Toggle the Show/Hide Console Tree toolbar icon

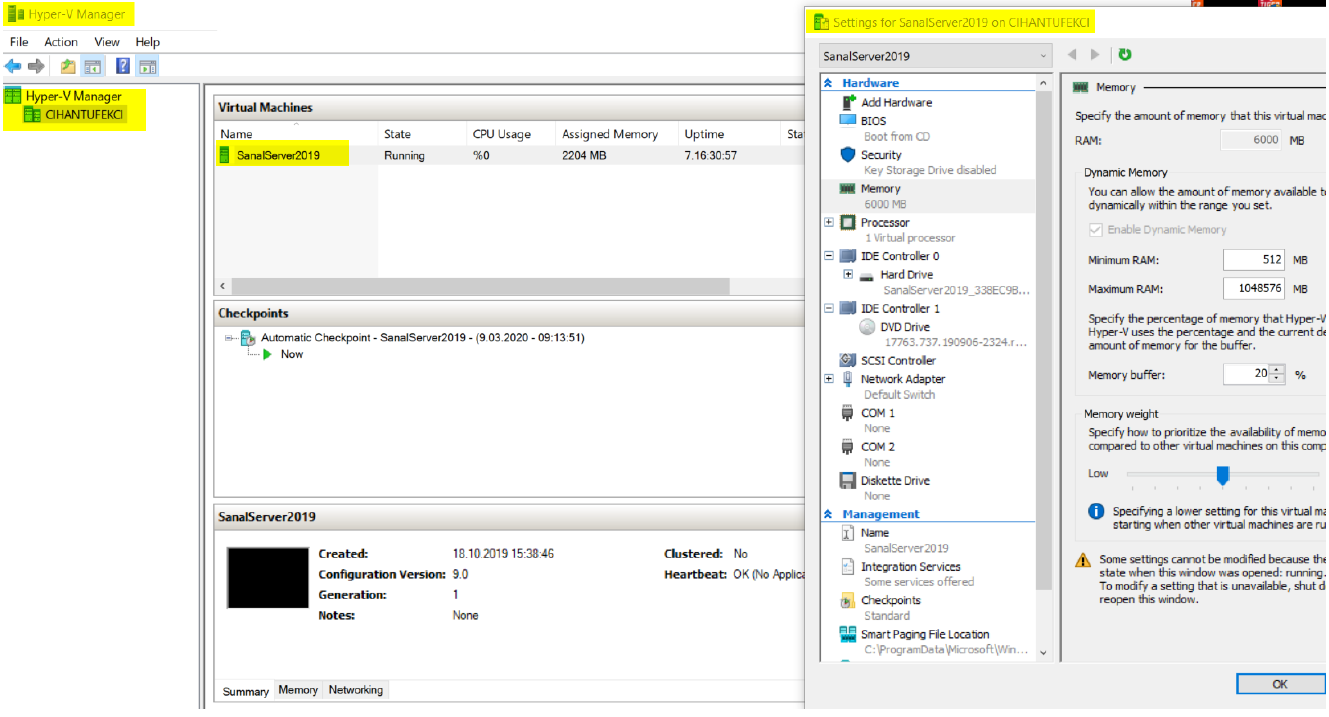tap(92, 67)
